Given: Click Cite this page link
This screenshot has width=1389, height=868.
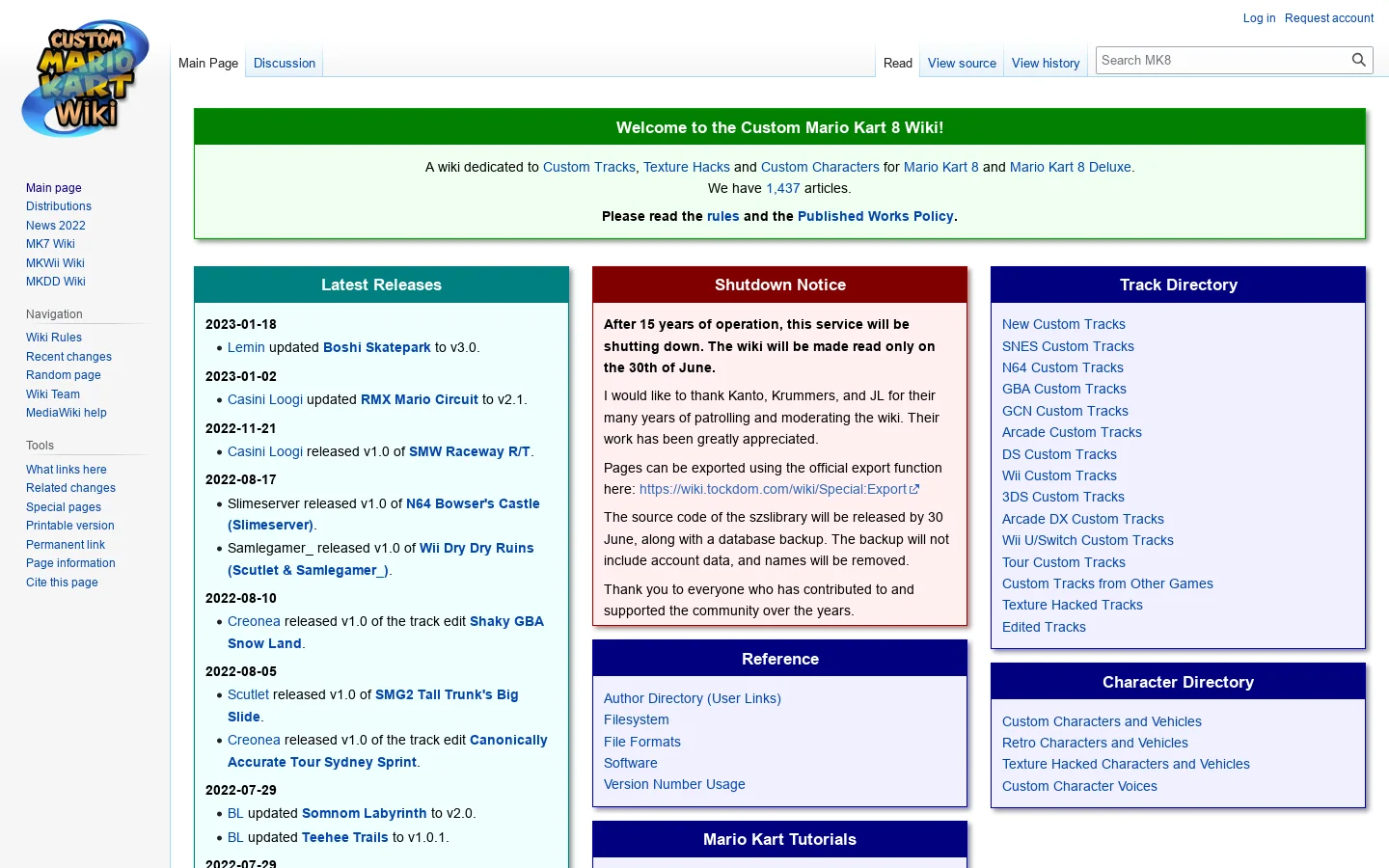Looking at the screenshot, I should [x=62, y=583].
